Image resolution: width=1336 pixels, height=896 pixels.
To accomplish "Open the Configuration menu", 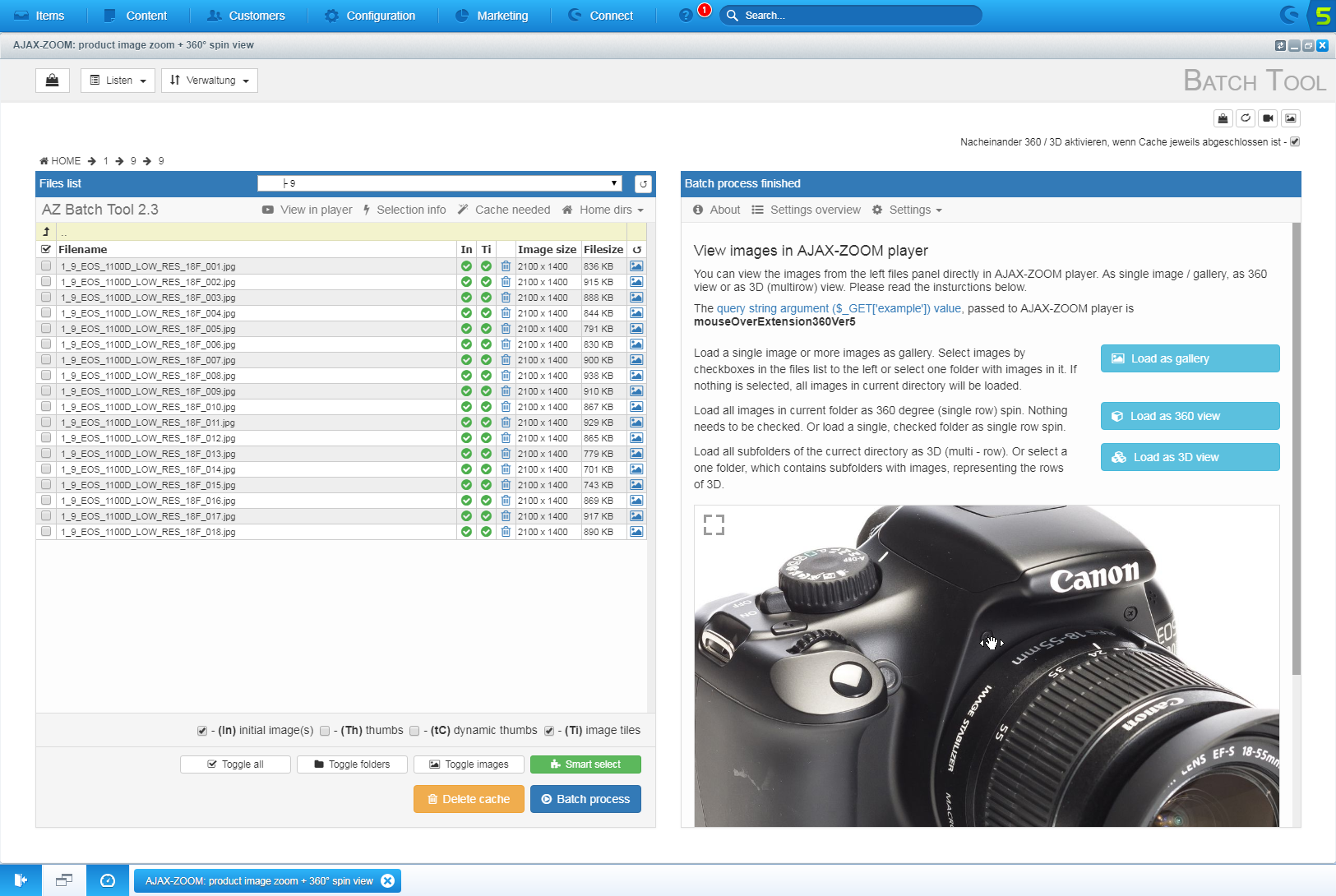I will [x=370, y=16].
